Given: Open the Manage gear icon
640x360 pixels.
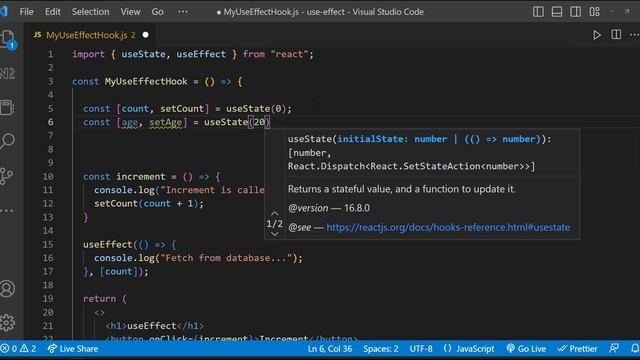Looking at the screenshot, I should (7, 322).
